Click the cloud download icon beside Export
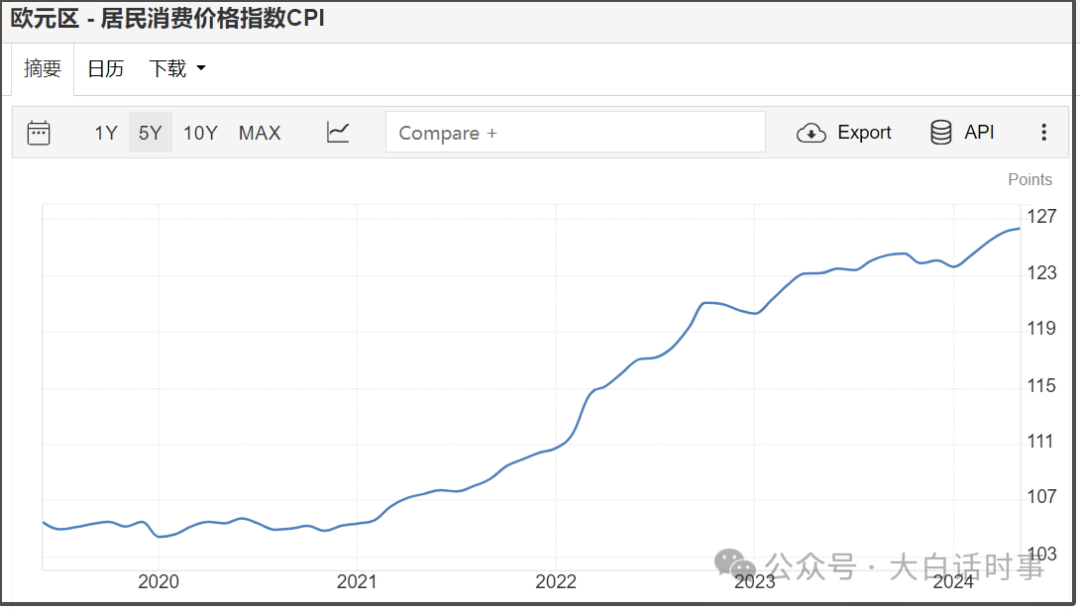This screenshot has height=610, width=1080. tap(811, 133)
